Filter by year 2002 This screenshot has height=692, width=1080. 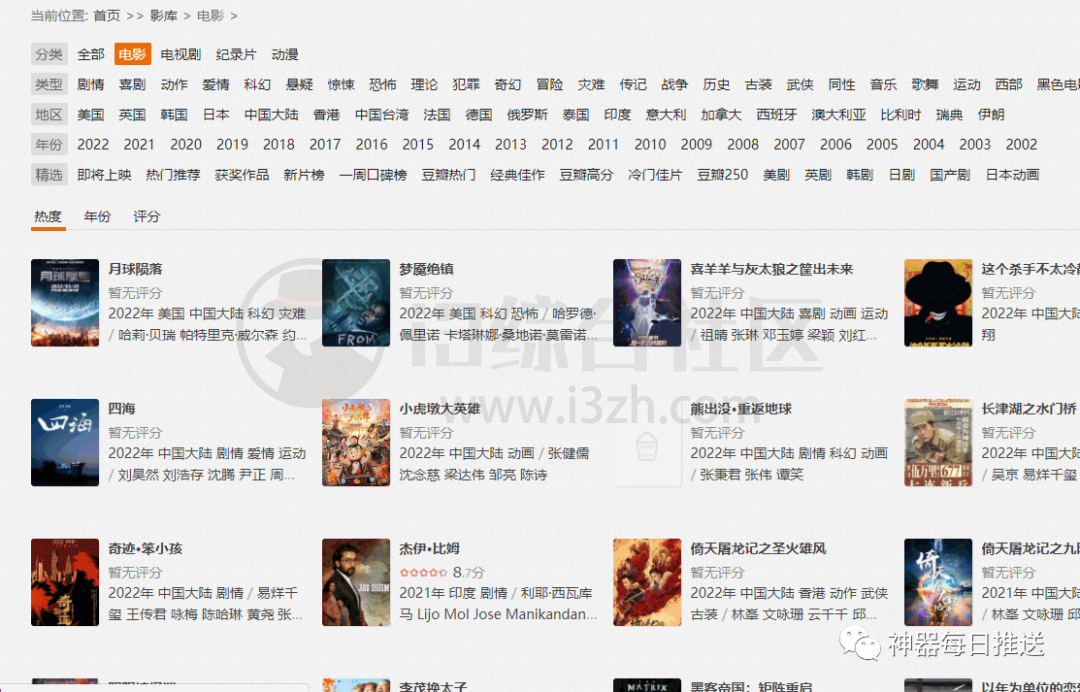click(1021, 145)
